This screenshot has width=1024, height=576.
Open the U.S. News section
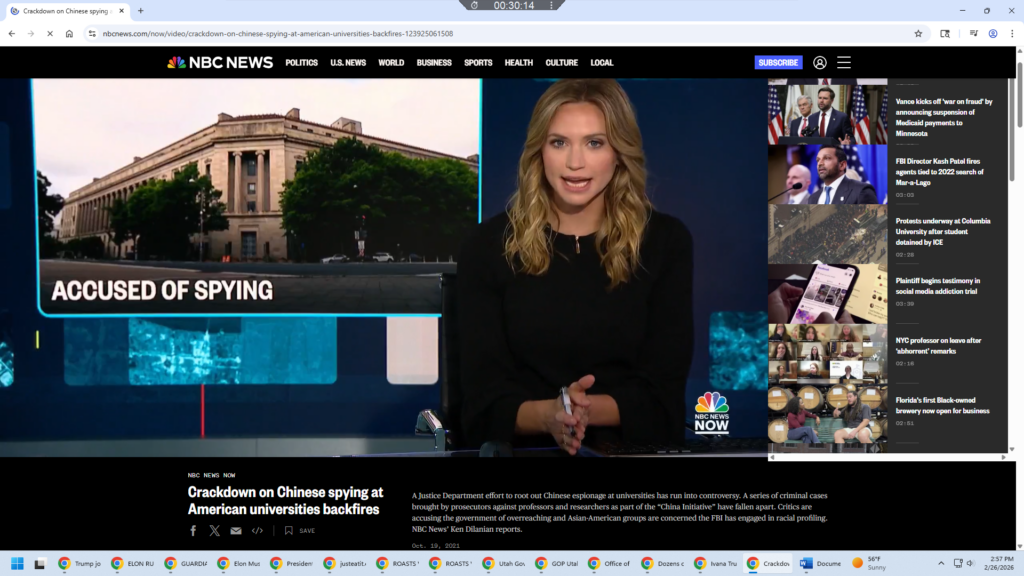pos(348,62)
